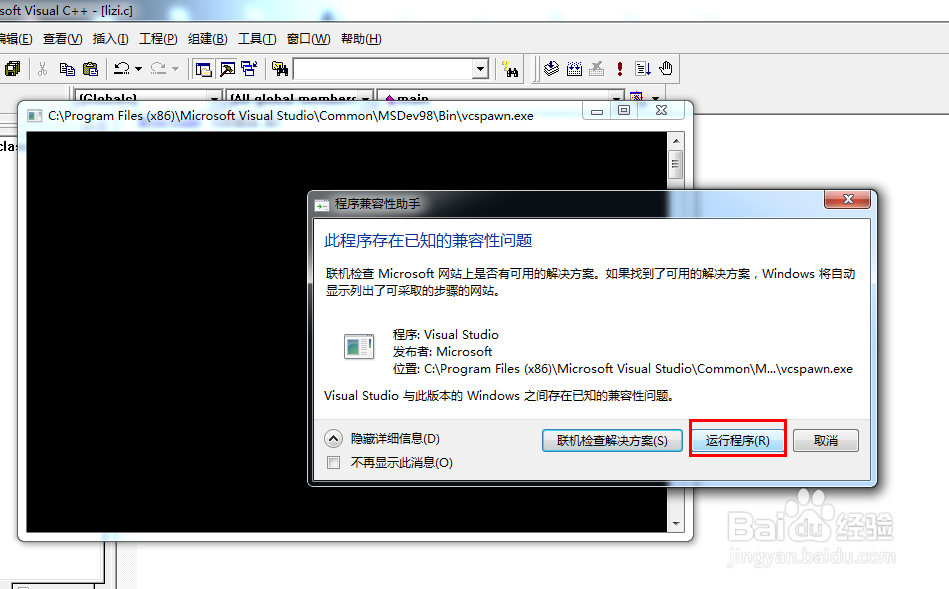Click inside the Find text combo box
The image size is (949, 589).
(x=383, y=69)
